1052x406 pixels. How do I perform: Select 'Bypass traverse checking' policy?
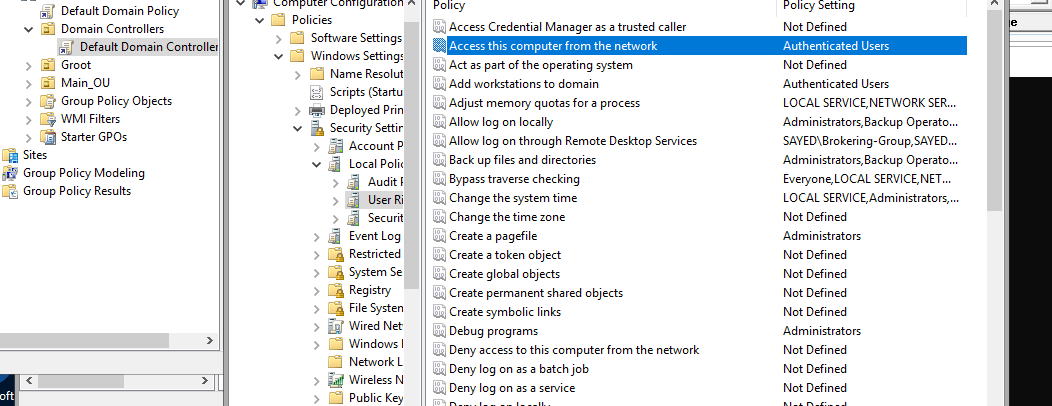pyautogui.click(x=515, y=179)
